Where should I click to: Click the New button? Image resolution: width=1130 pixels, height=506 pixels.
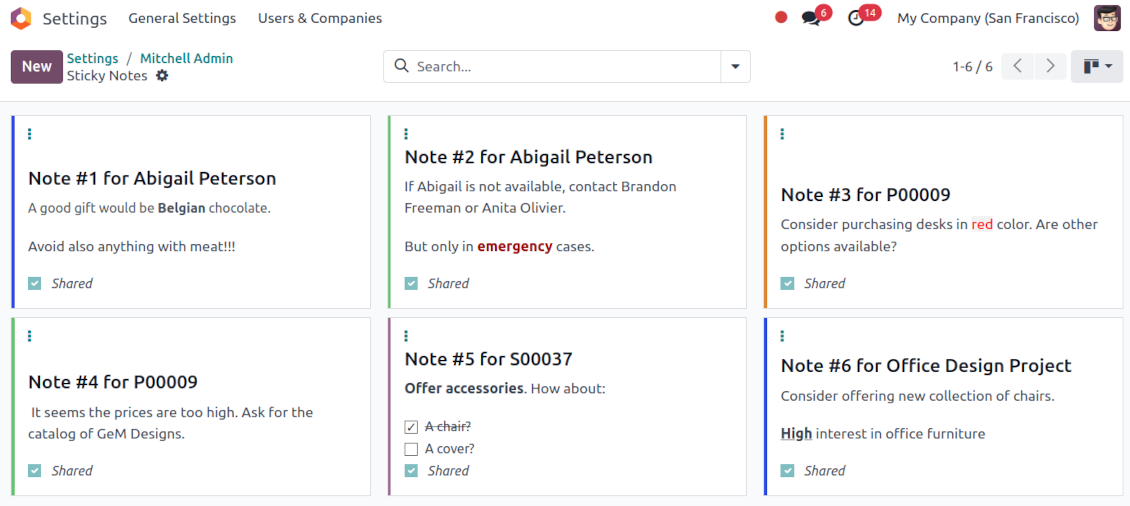pos(37,66)
